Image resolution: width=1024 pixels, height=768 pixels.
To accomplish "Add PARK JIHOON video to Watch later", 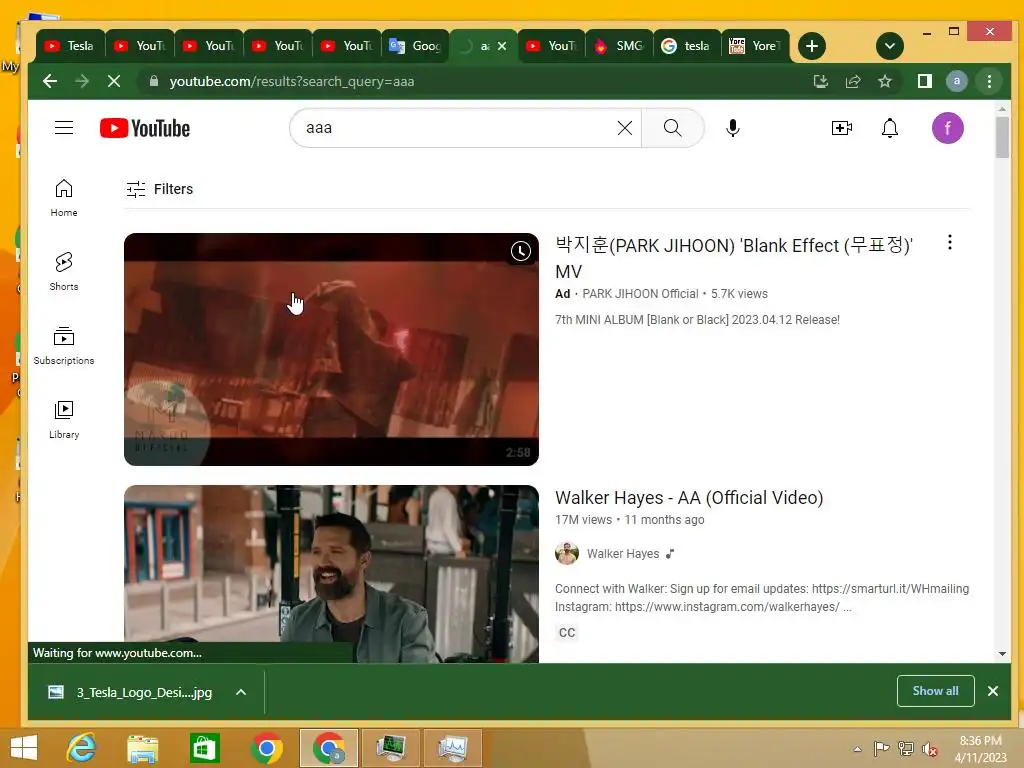I will click(x=520, y=251).
